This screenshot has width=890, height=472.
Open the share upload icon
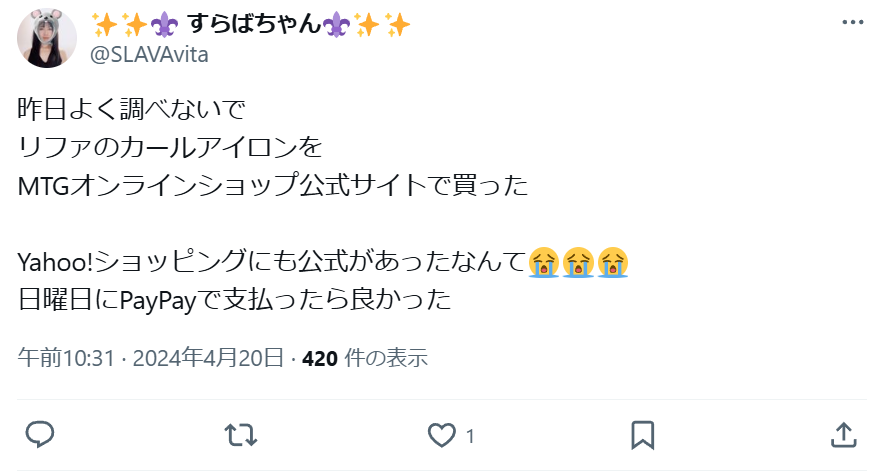pyautogui.click(x=843, y=435)
